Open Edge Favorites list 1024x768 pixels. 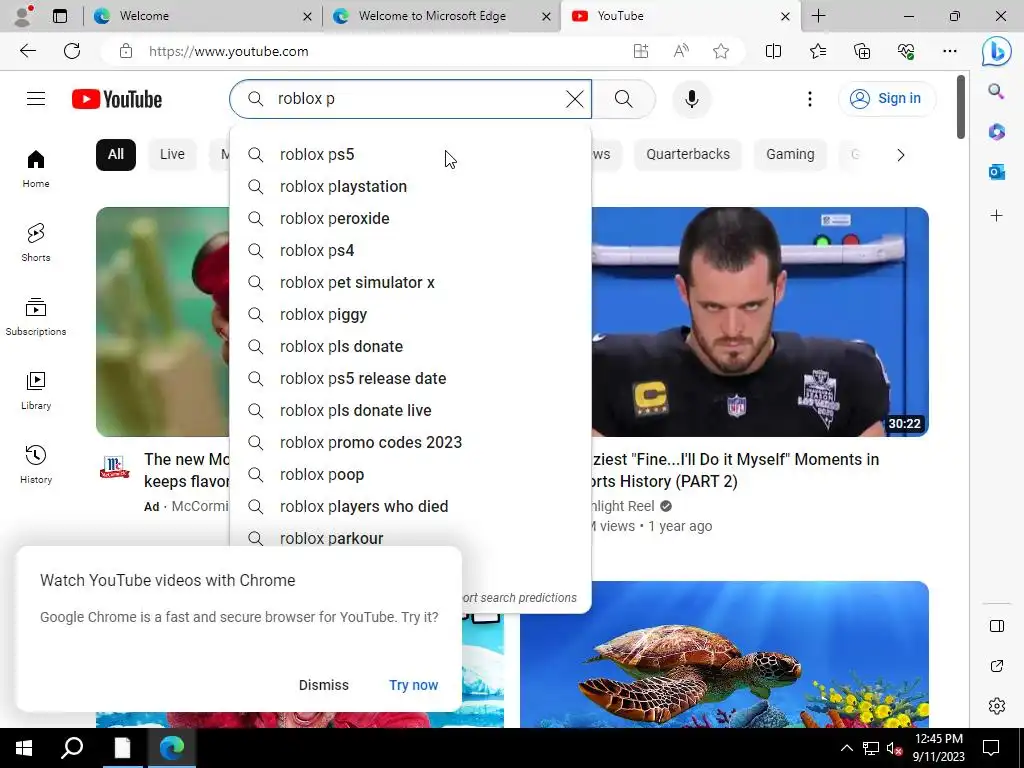click(818, 51)
